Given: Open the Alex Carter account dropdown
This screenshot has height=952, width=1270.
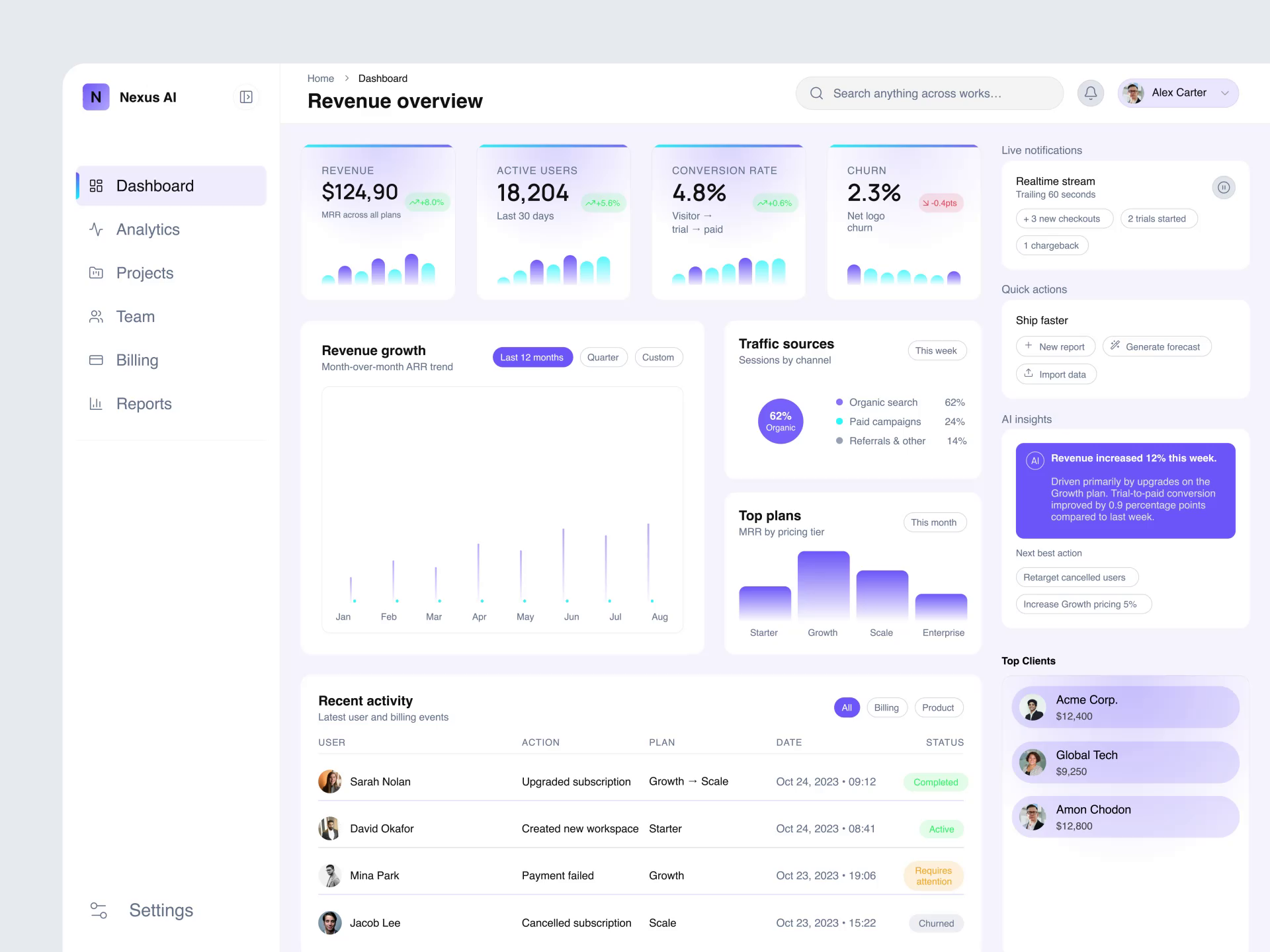Looking at the screenshot, I should click(x=1177, y=93).
